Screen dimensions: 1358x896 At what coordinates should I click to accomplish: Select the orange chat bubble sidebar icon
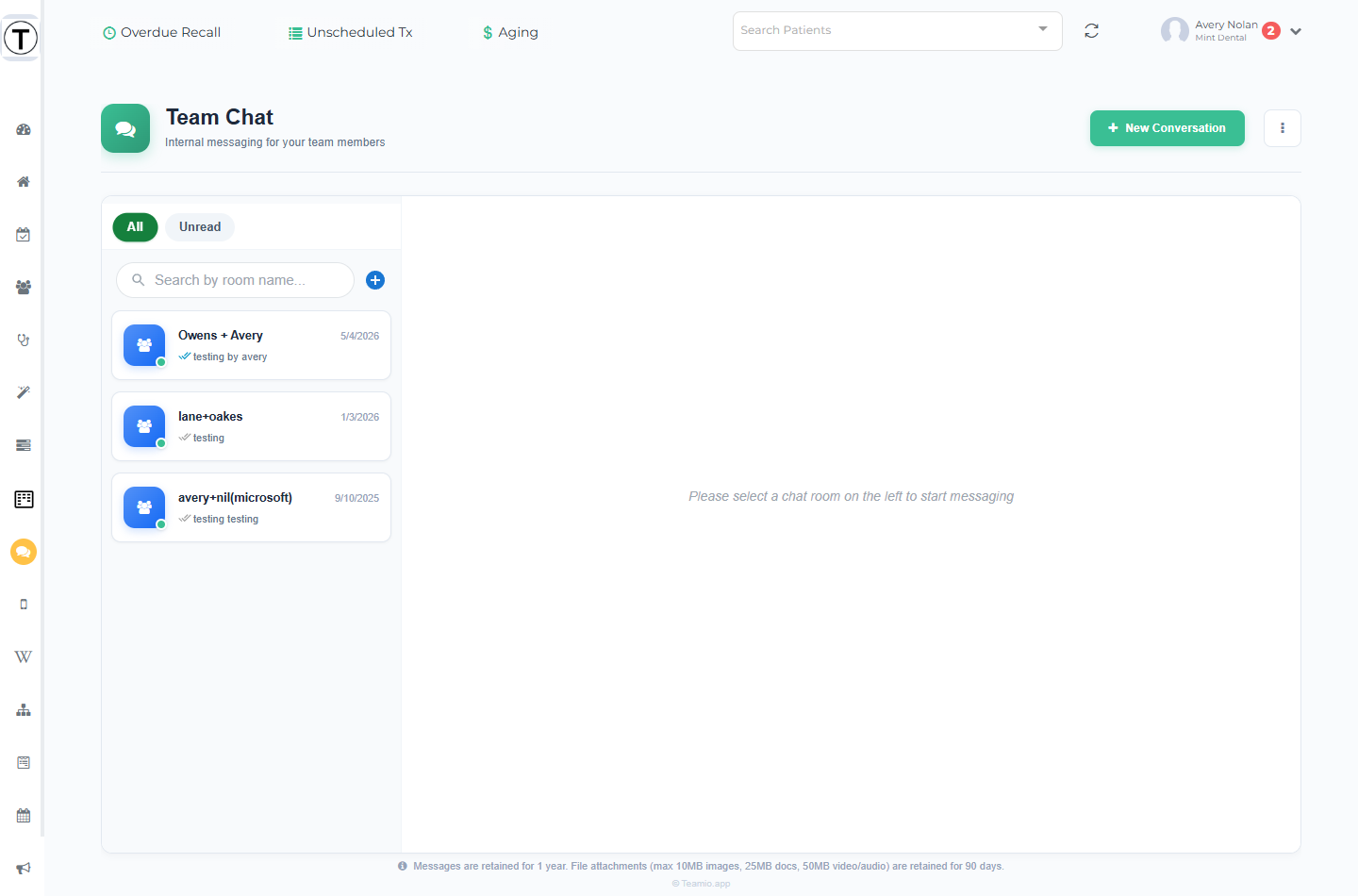(24, 552)
